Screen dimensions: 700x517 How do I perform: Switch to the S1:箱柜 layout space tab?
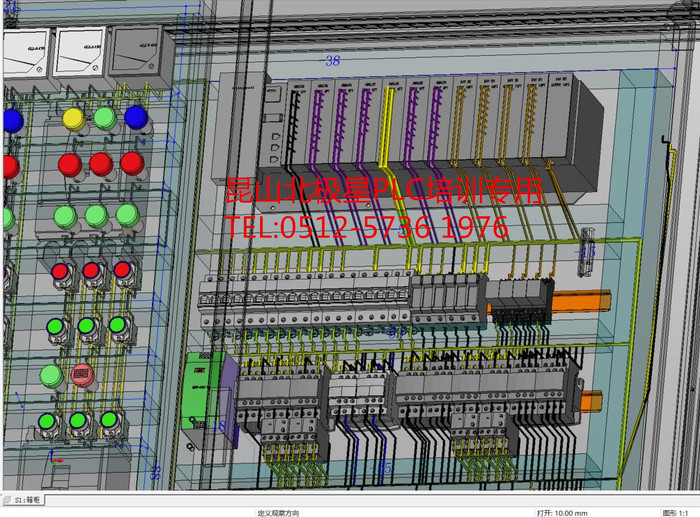click(23, 500)
